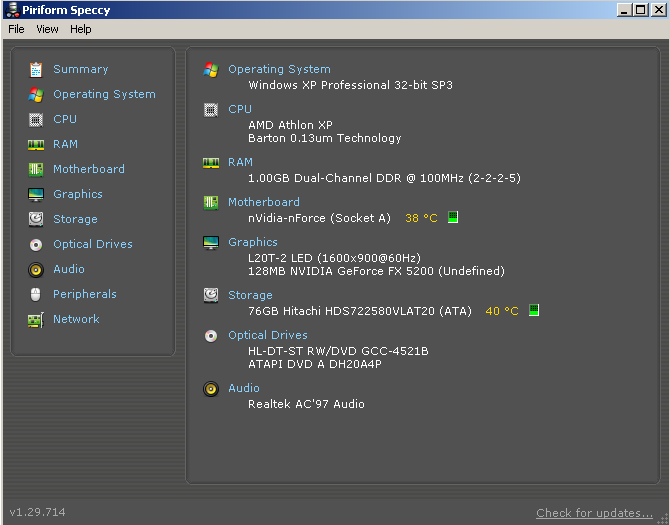Click the Network card icon in sidebar
The image size is (670, 525).
pos(36,320)
